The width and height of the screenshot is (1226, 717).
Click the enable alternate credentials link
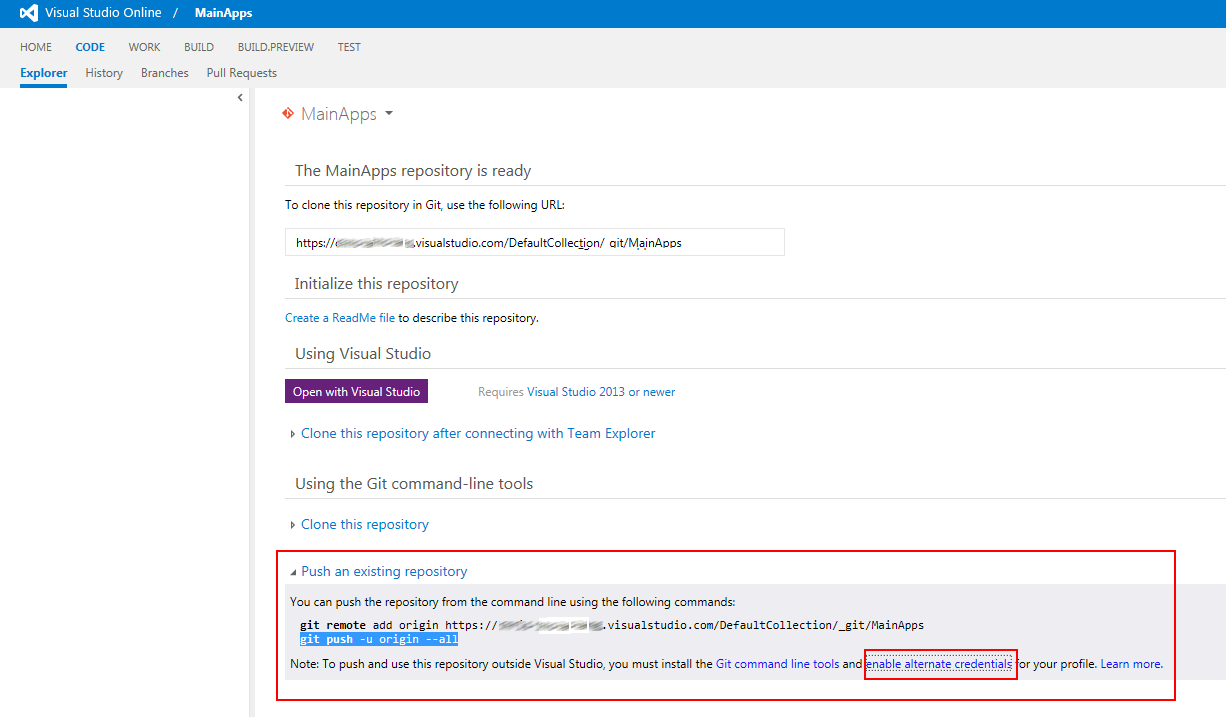click(x=939, y=664)
